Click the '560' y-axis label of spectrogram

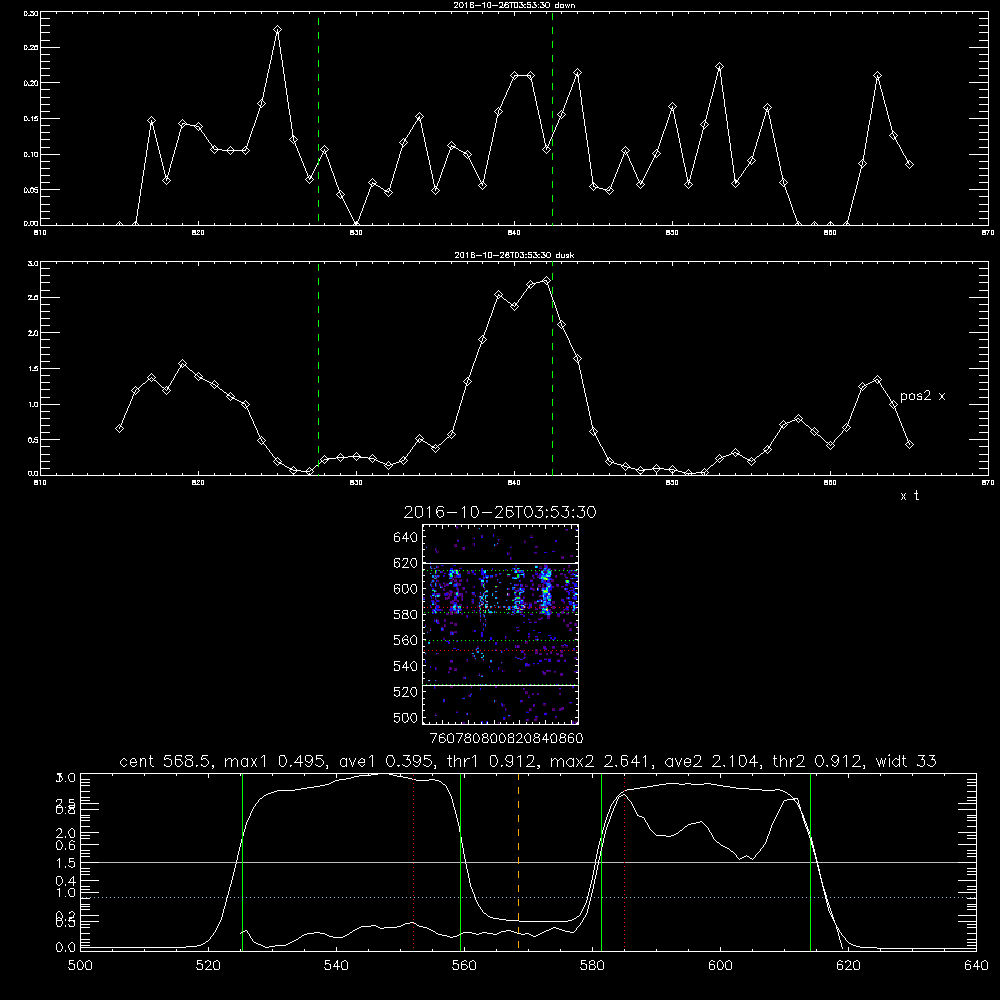406,640
